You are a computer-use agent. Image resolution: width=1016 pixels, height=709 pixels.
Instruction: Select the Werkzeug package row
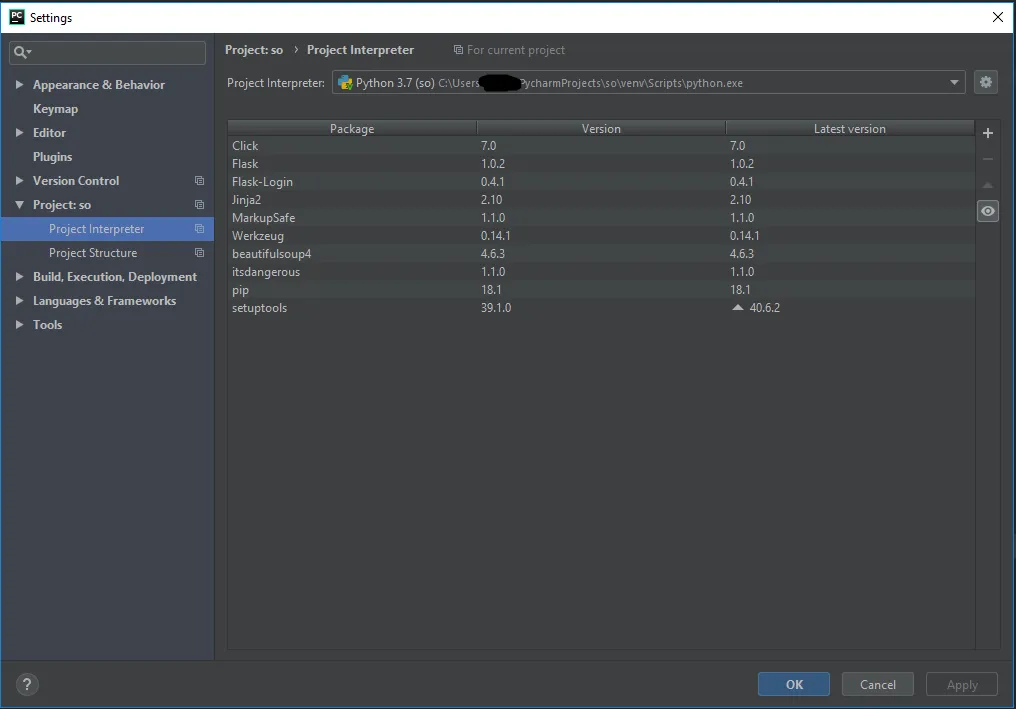601,236
